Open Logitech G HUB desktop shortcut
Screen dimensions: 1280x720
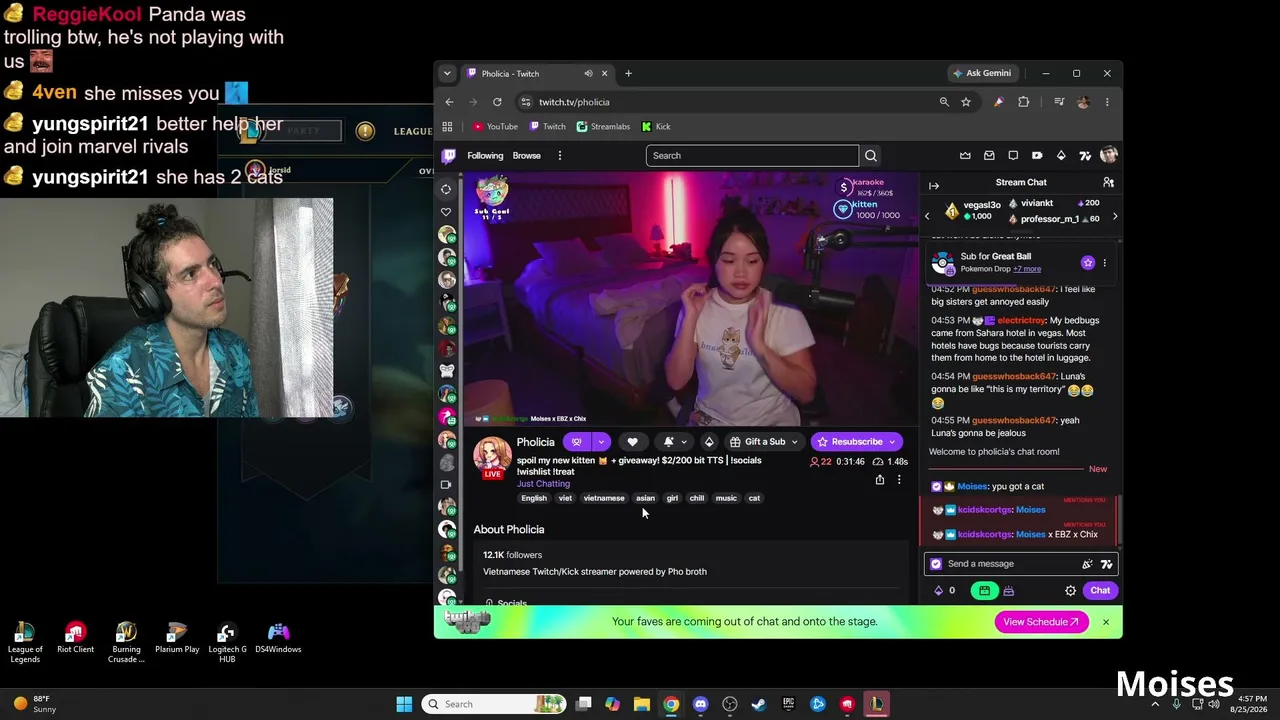(x=227, y=641)
